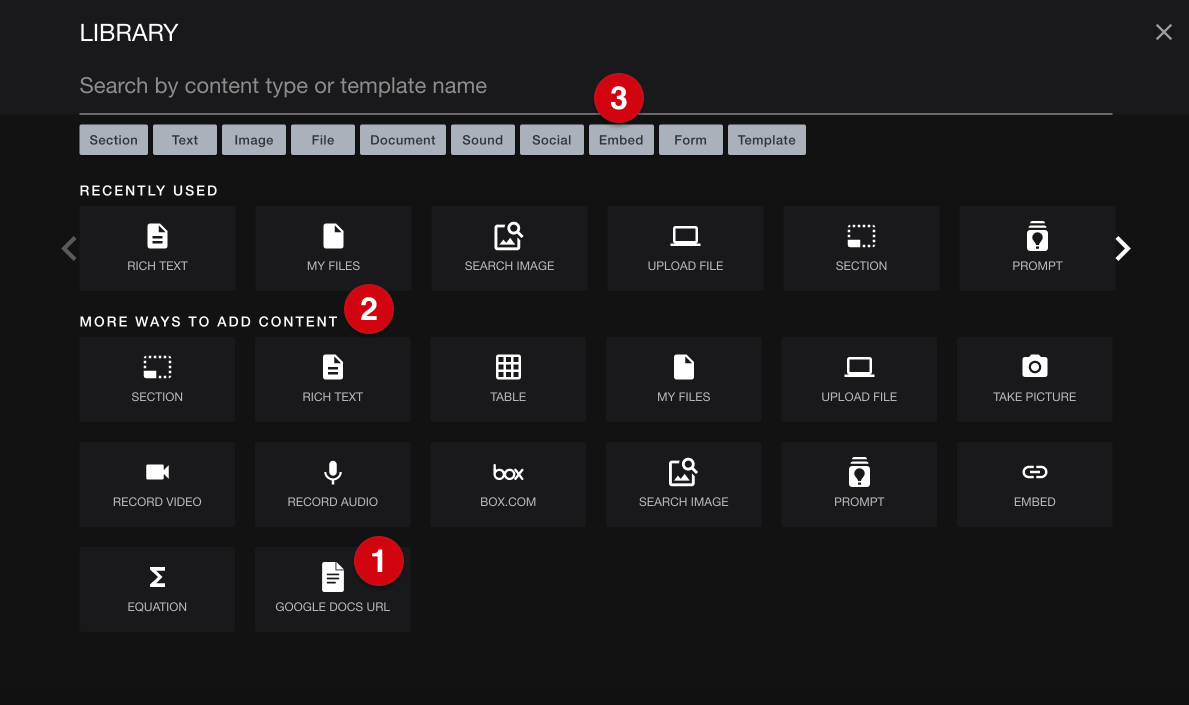Screen dimensions: 1189x705
Task: Focus the library search field
Action: tap(595, 86)
